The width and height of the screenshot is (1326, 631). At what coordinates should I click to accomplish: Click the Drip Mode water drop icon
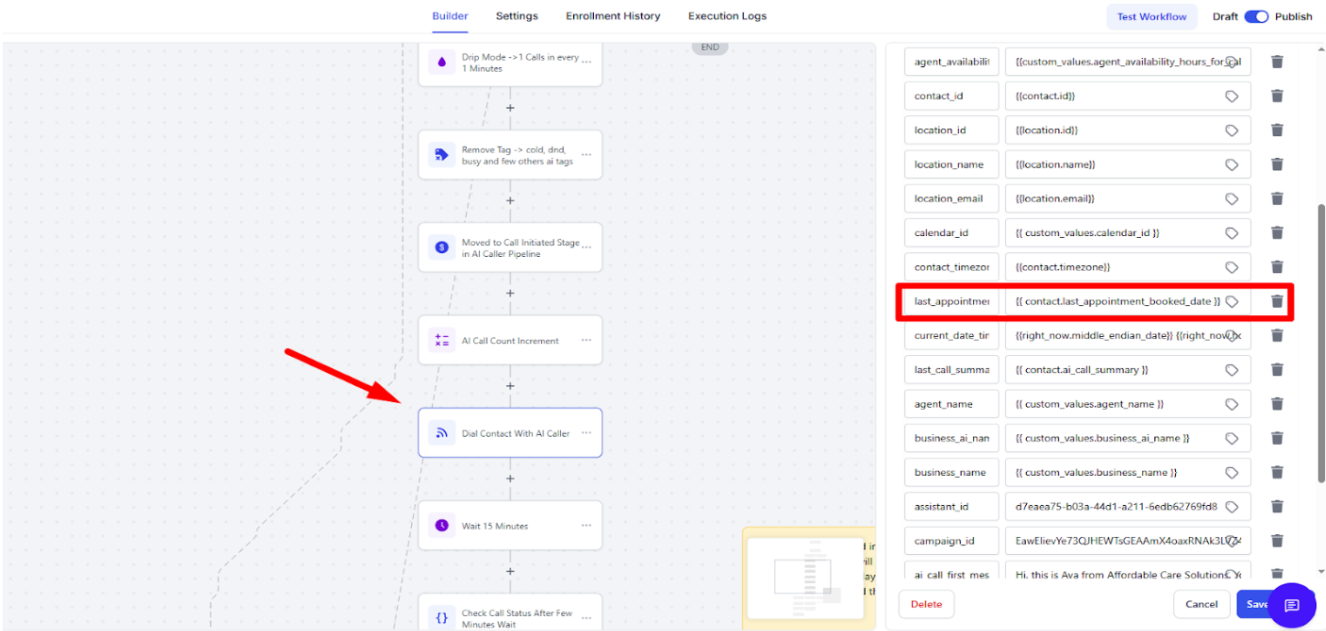441,62
